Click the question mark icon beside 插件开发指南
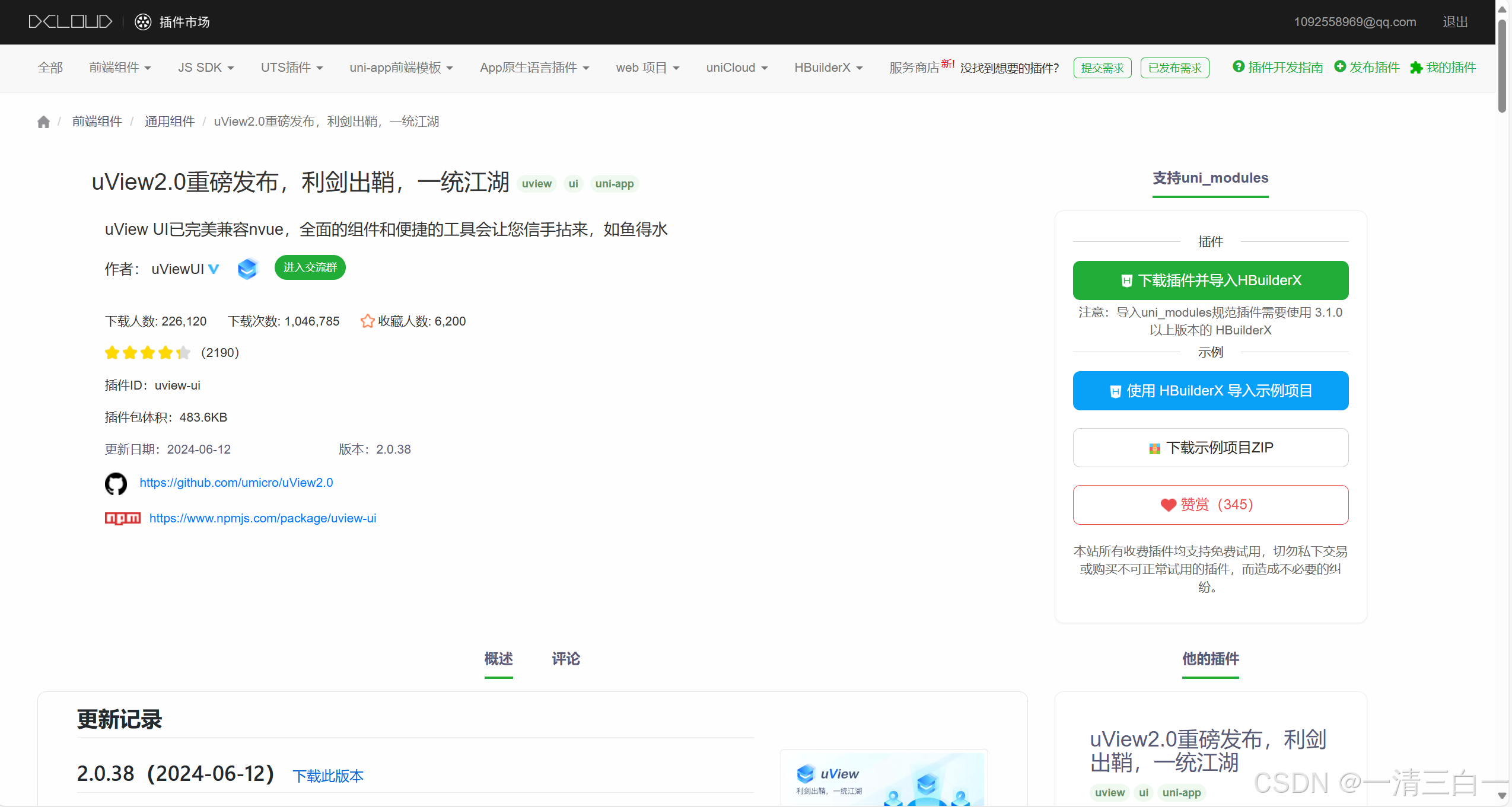Screen dimensions: 1512x807 [1239, 66]
